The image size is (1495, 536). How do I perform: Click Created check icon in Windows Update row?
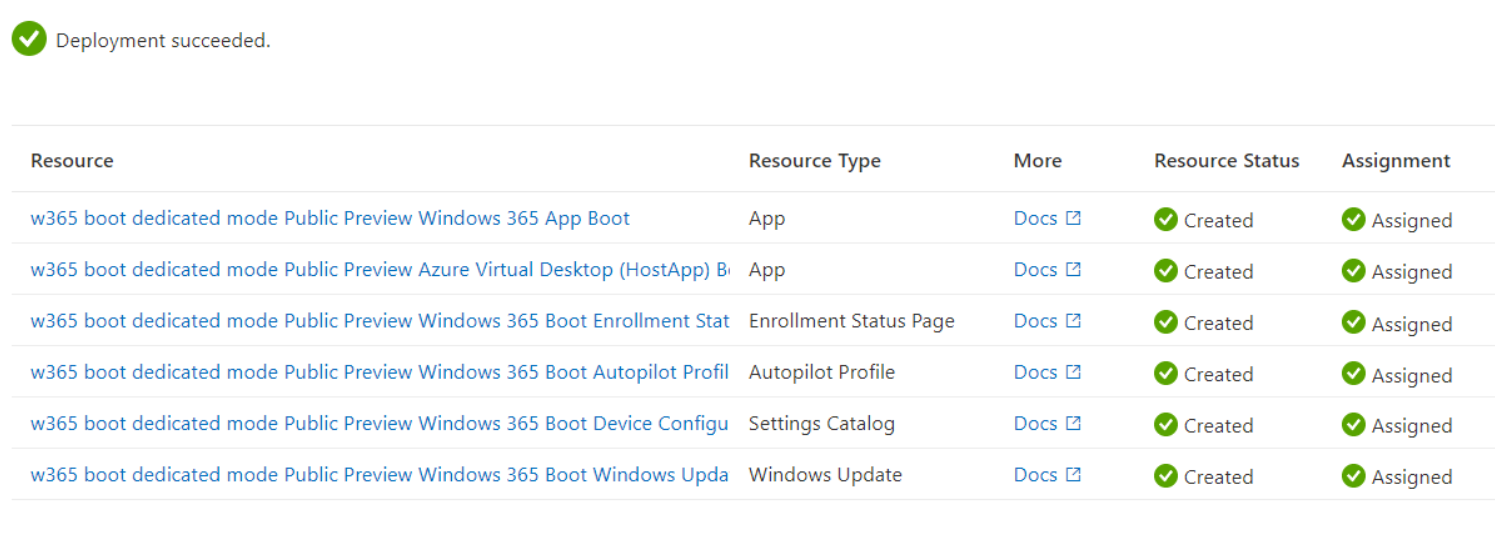(x=1166, y=476)
